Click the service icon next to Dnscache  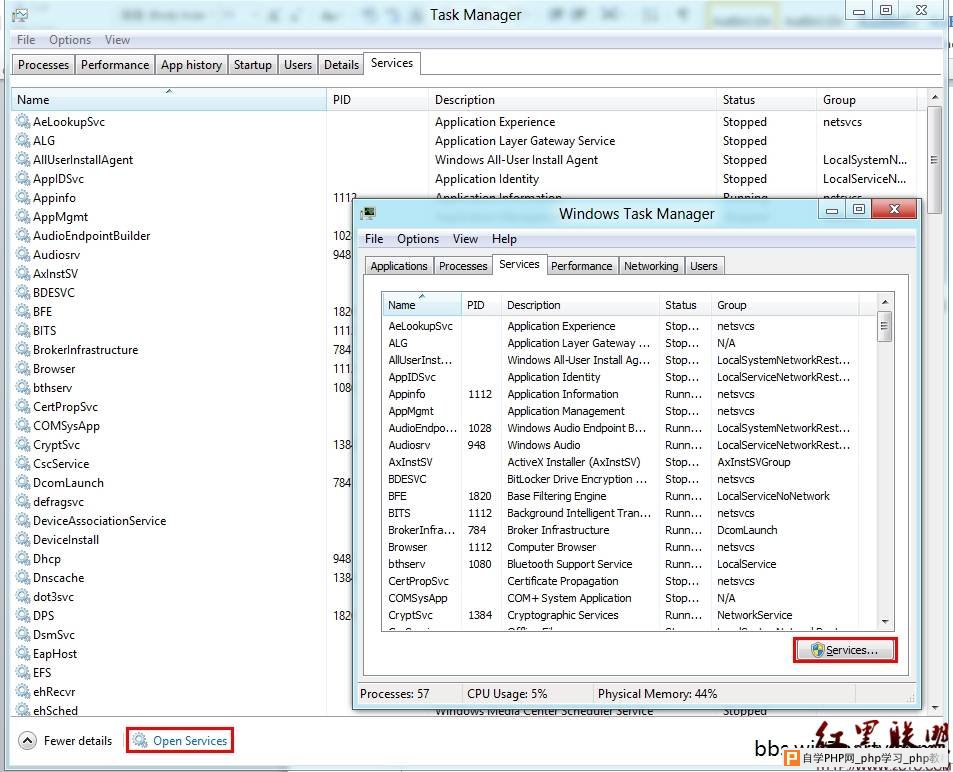(x=23, y=577)
